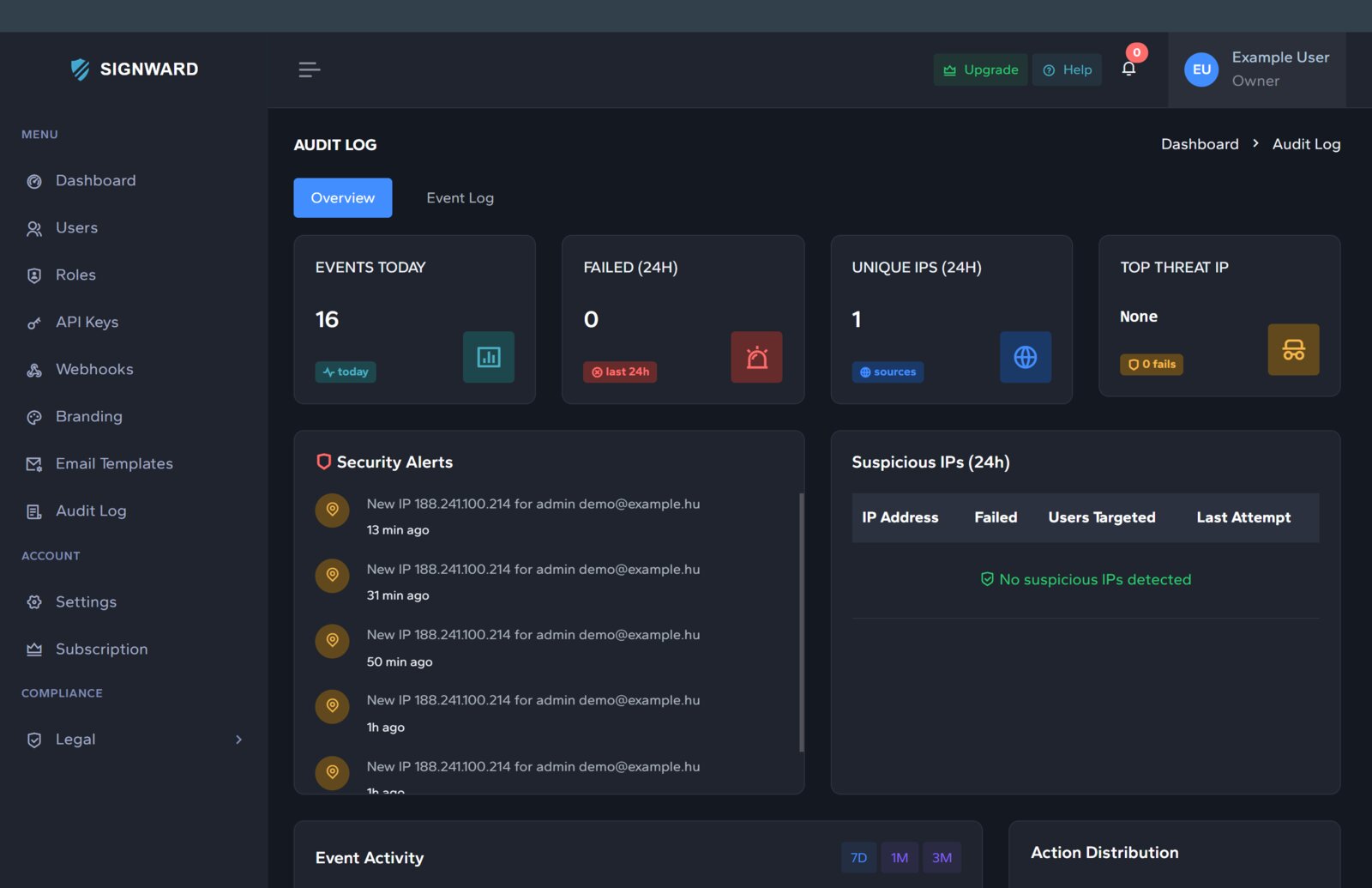1372x888 pixels.
Task: Switch to the Overview tab
Action: [x=343, y=197]
